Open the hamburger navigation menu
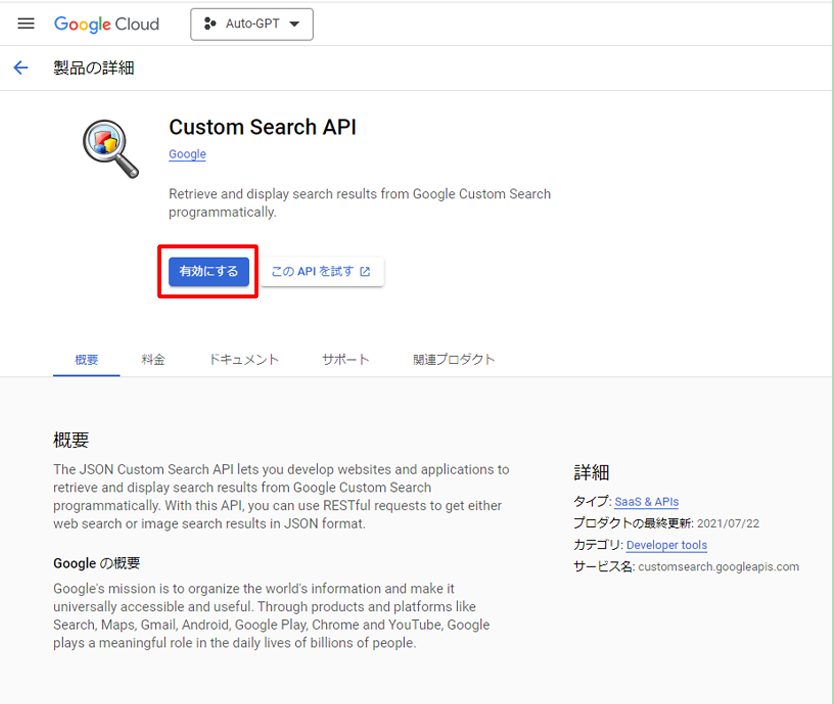The width and height of the screenshot is (834, 704). (x=26, y=24)
